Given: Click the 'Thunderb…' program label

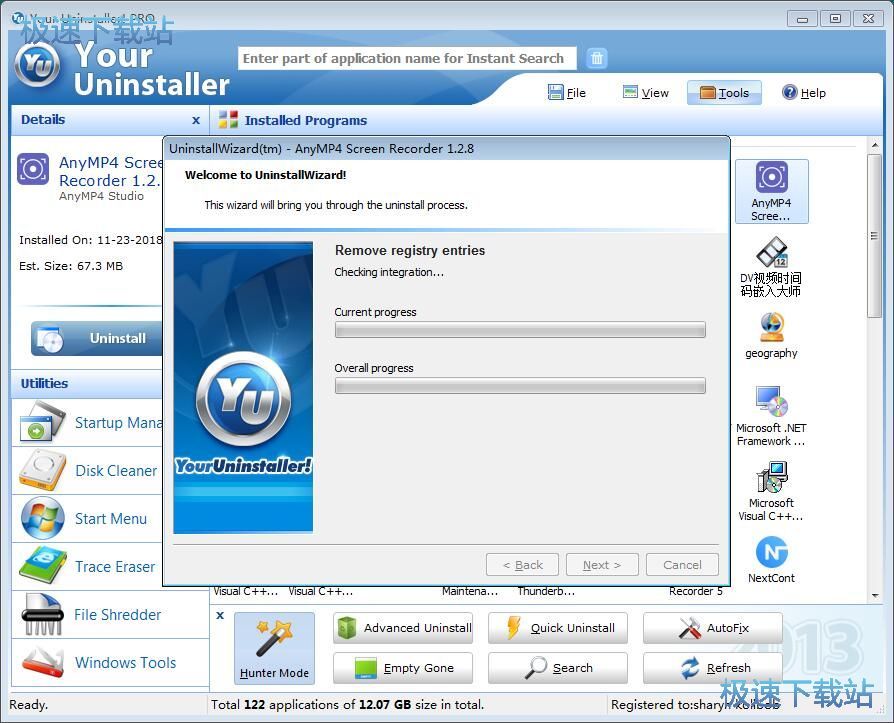Looking at the screenshot, I should click(x=546, y=591).
